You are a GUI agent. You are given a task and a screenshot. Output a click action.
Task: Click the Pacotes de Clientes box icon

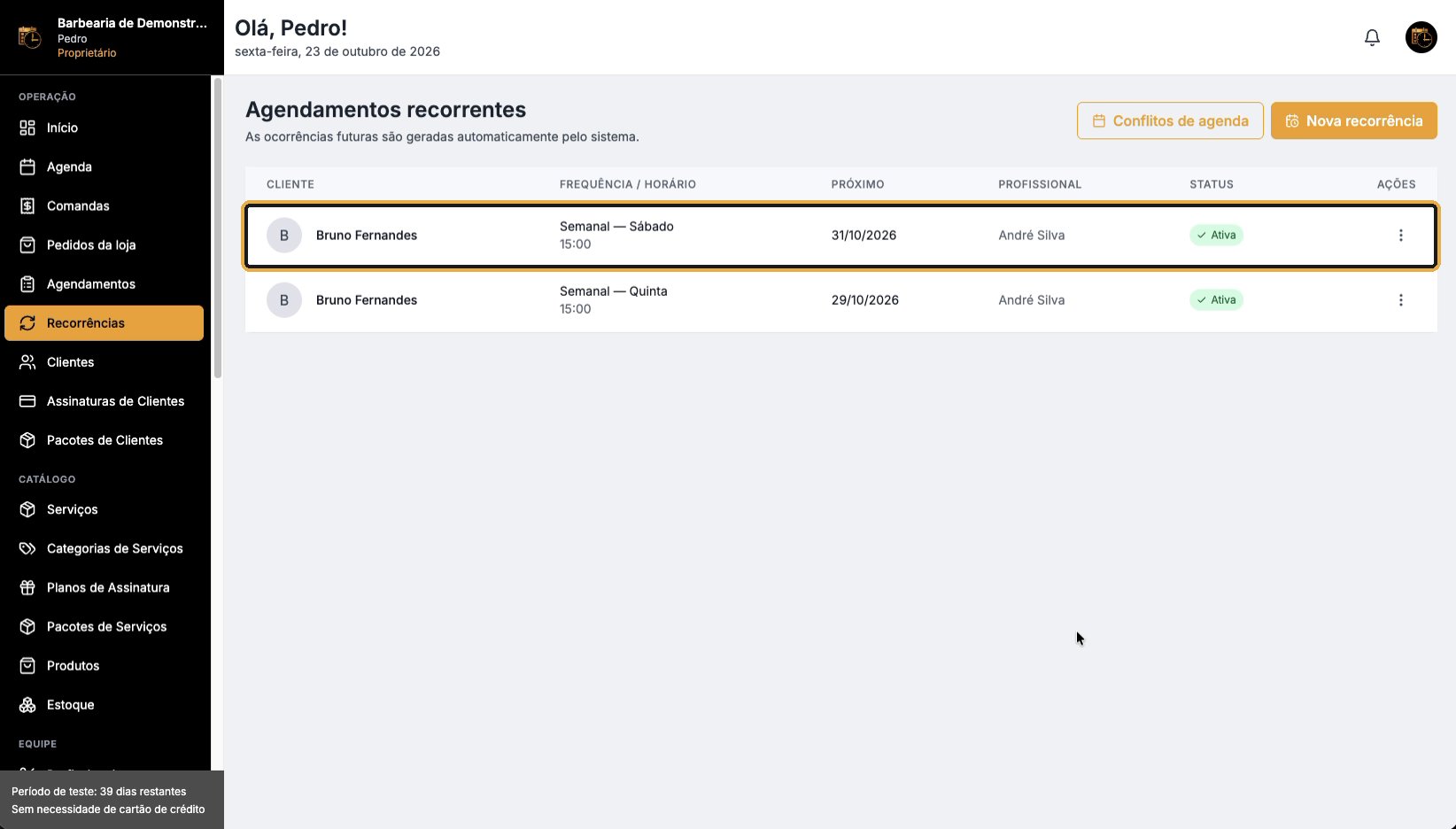click(27, 439)
